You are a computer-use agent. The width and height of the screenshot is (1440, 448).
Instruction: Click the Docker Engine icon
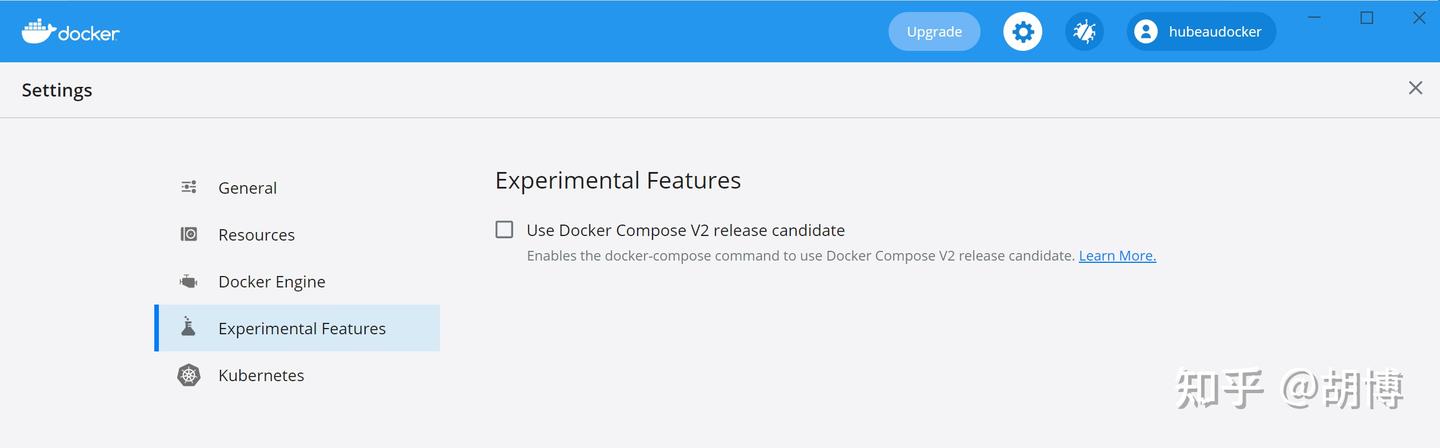(189, 281)
